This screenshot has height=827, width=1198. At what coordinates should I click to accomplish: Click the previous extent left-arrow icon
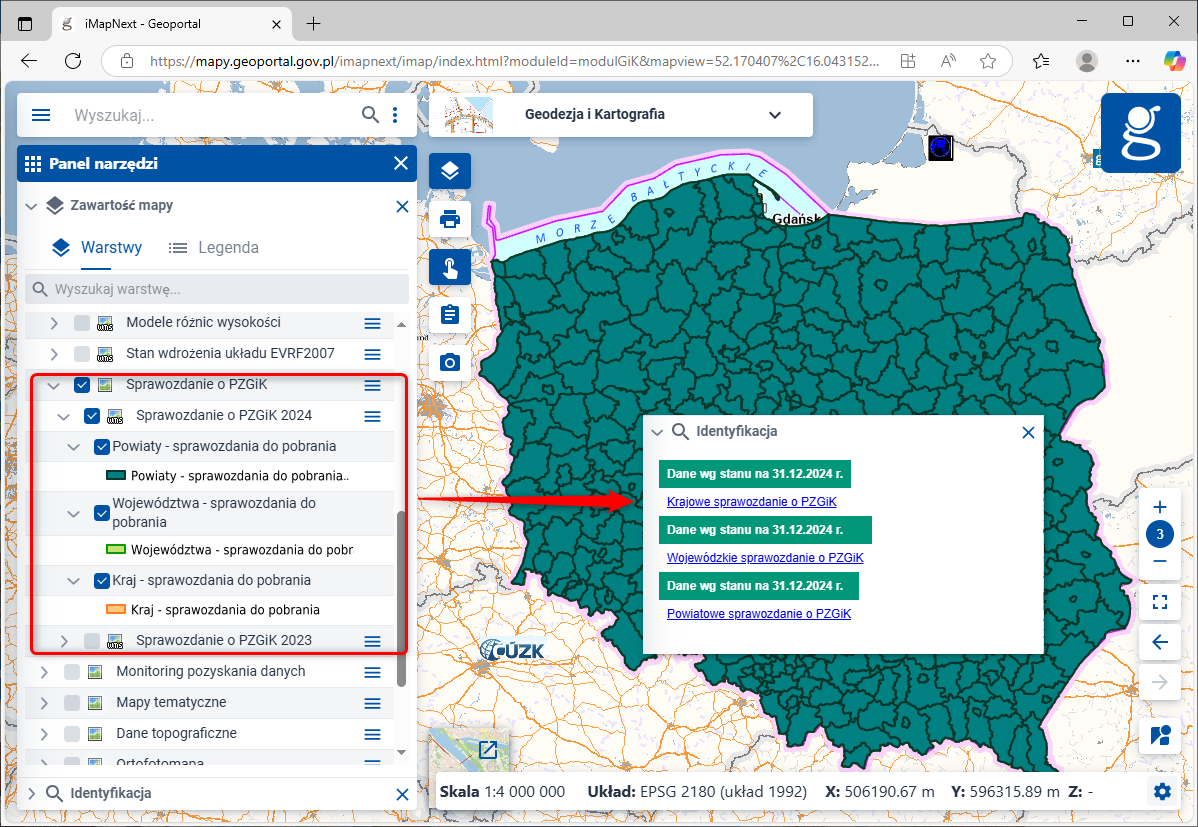1159,642
